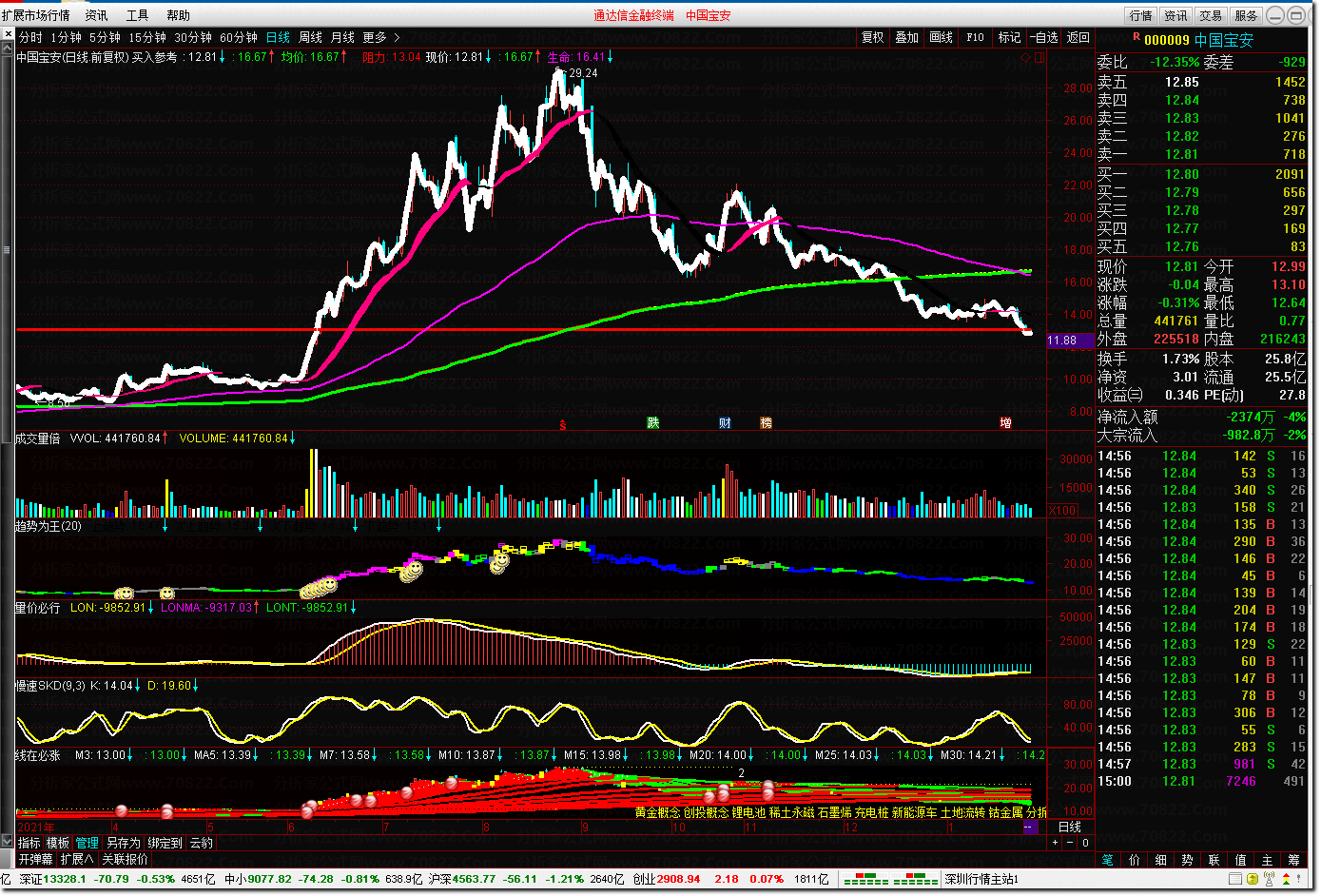Select the 主 tab in the quote panel
This screenshot has width=1321, height=896.
[1268, 860]
